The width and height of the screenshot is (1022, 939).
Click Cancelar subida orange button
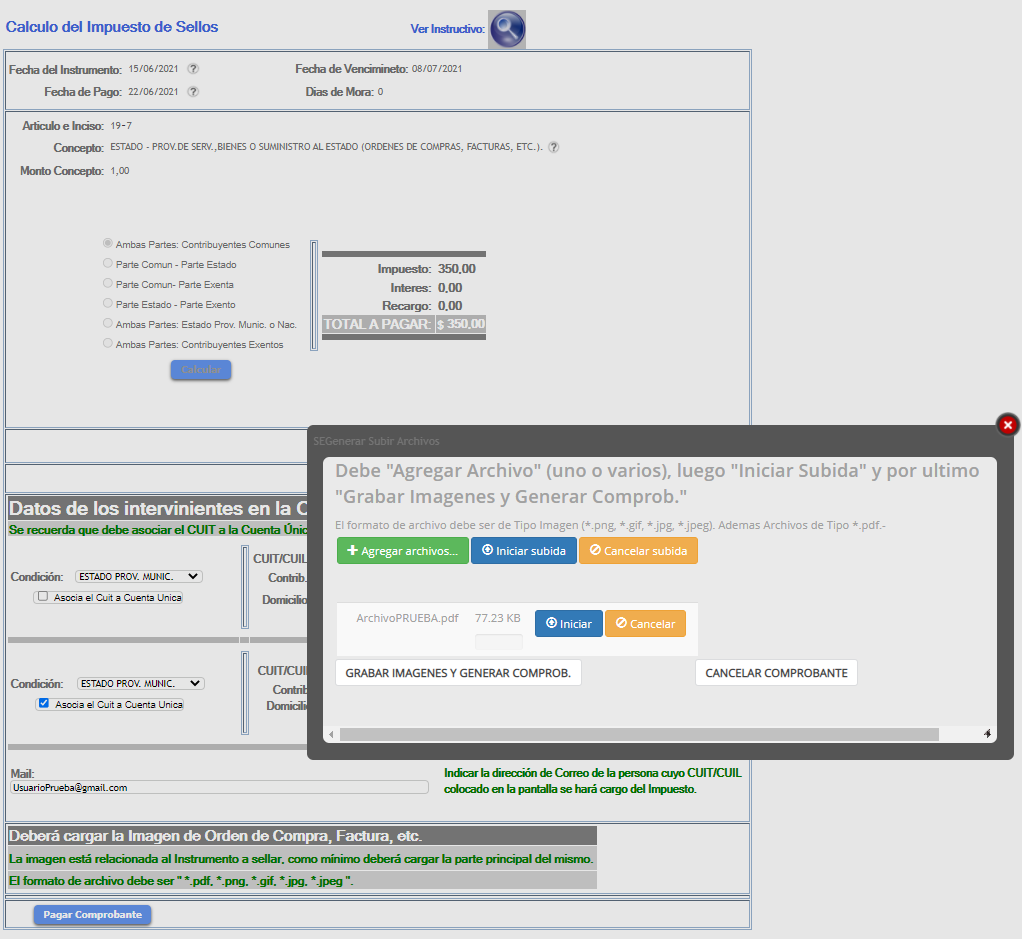[638, 551]
